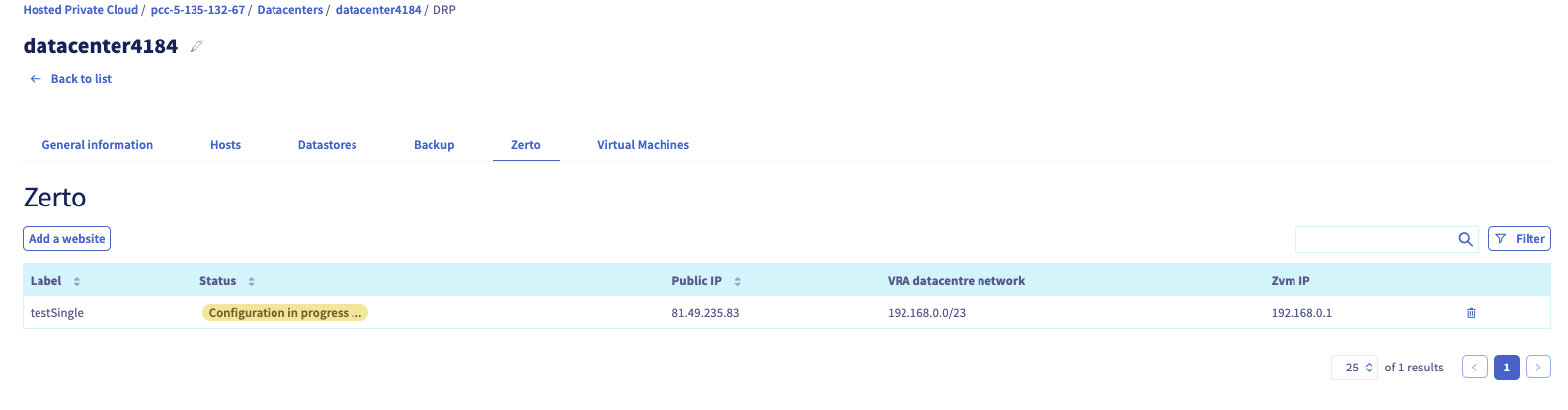Open Hosted Private Cloud breadcrumb

tap(81, 10)
